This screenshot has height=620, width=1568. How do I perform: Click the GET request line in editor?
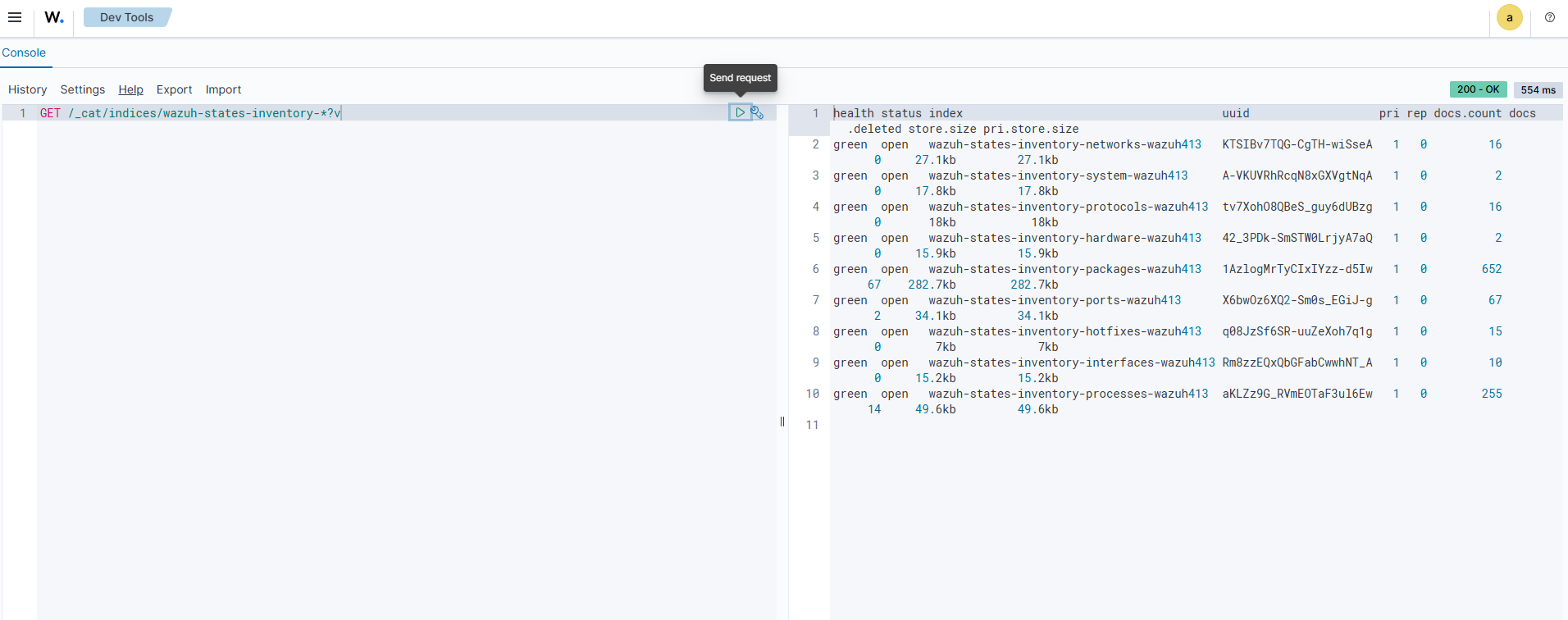coord(190,113)
